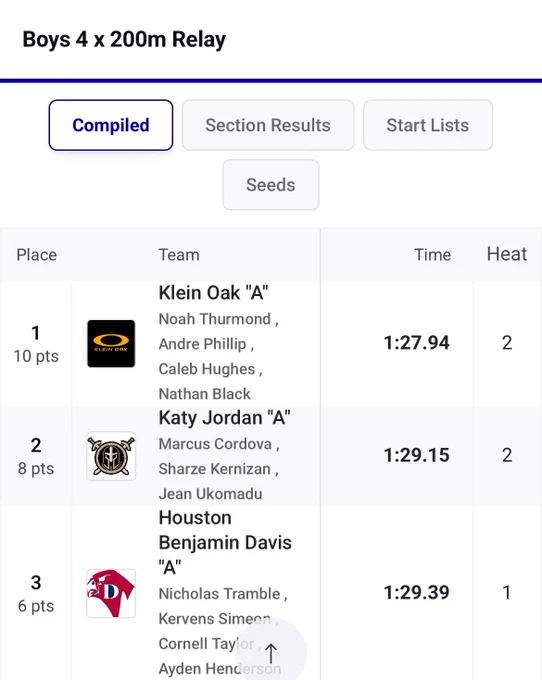View athlete Nicholas Tramble

pyautogui.click(x=219, y=594)
